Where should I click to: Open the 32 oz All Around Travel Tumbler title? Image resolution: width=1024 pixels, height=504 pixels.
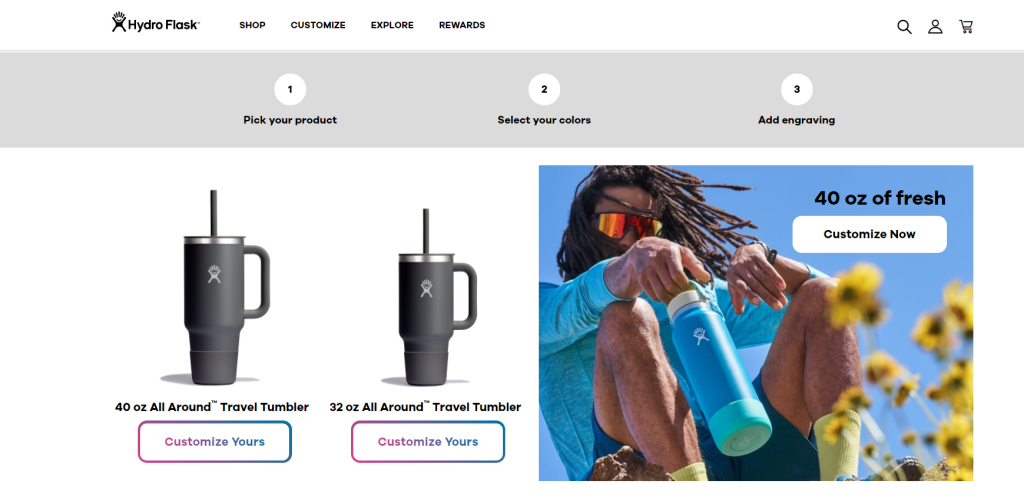point(425,407)
